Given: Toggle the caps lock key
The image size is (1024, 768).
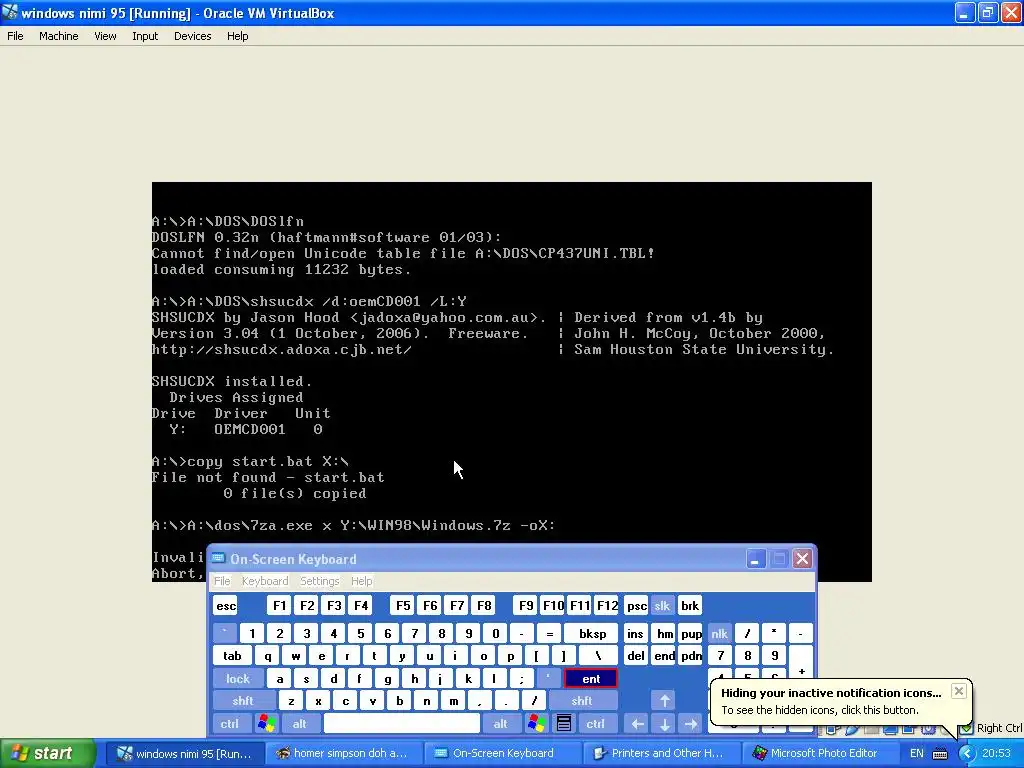Looking at the screenshot, I should point(238,679).
